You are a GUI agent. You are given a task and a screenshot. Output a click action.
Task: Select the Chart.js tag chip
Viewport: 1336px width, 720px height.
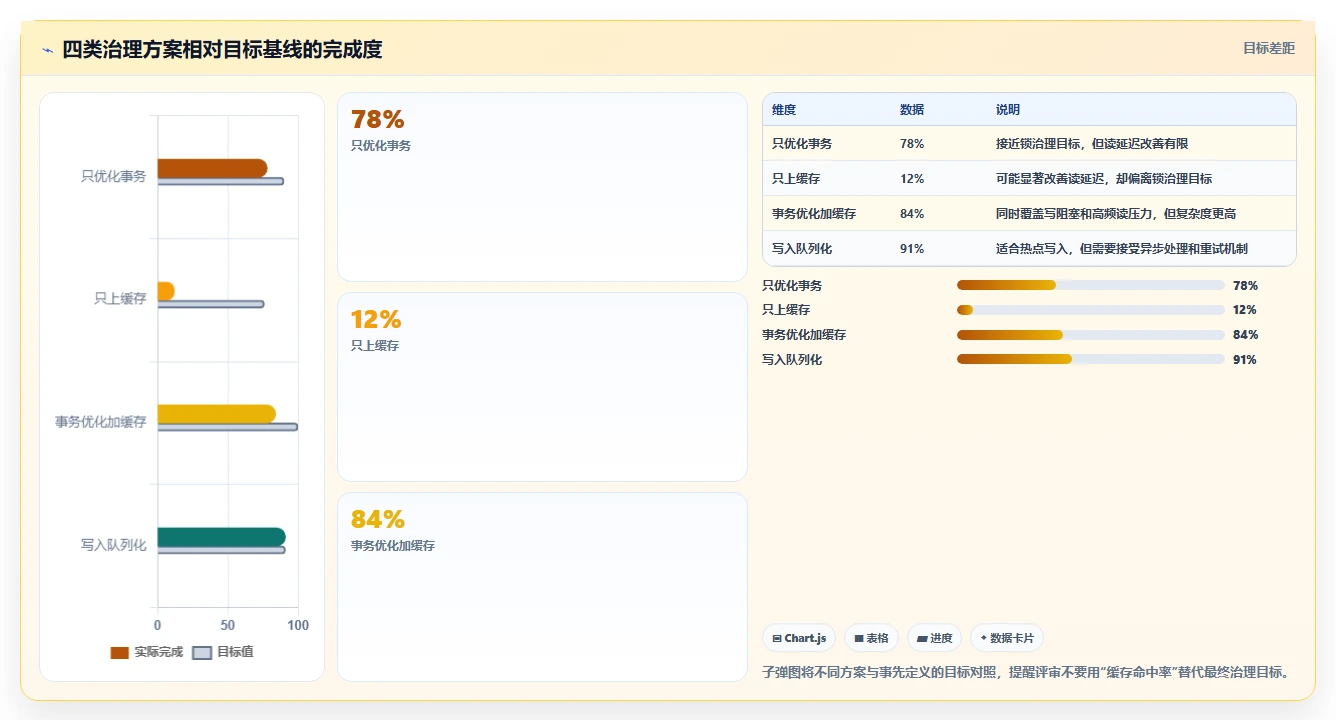[x=800, y=638]
